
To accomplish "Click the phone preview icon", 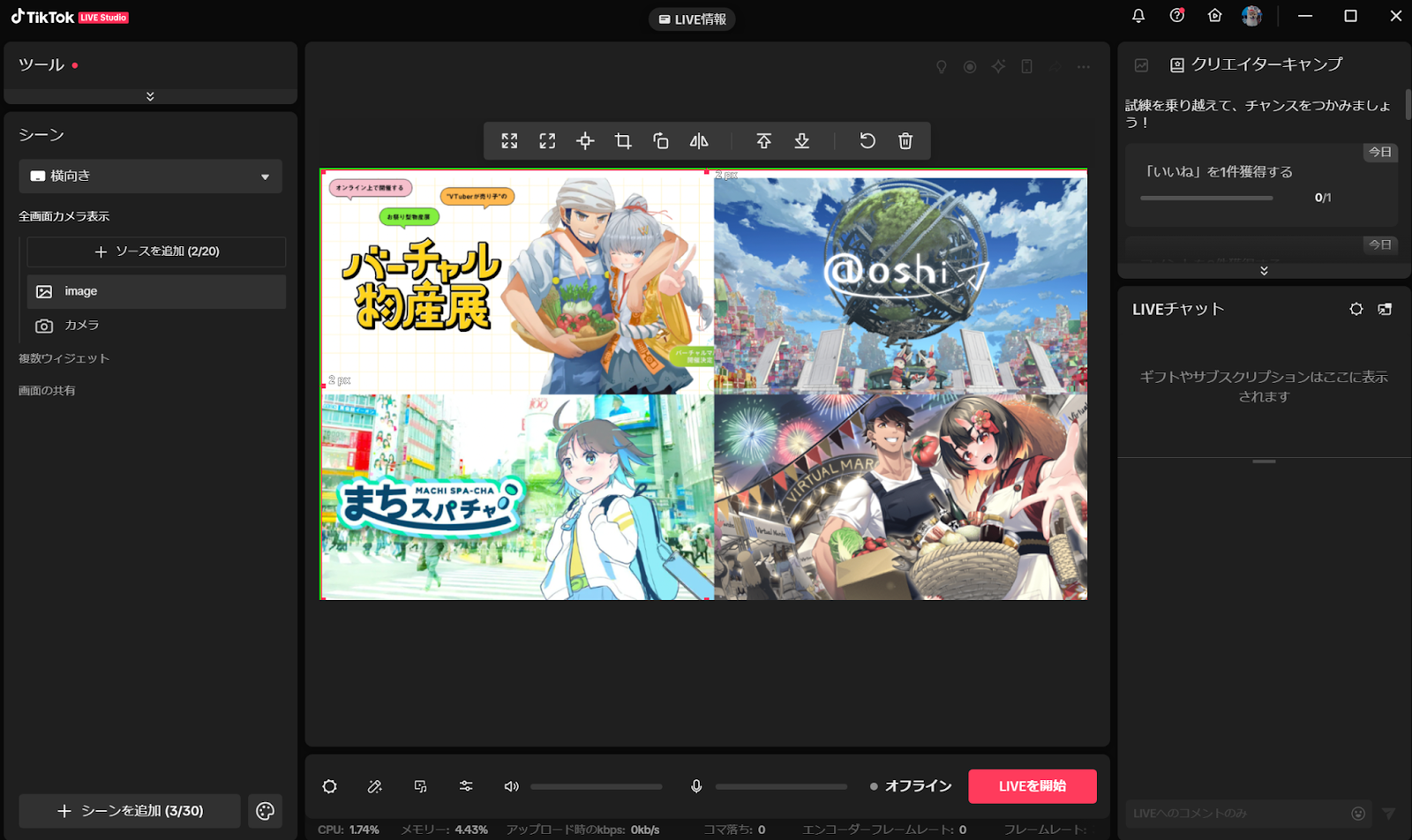I will (x=1027, y=67).
